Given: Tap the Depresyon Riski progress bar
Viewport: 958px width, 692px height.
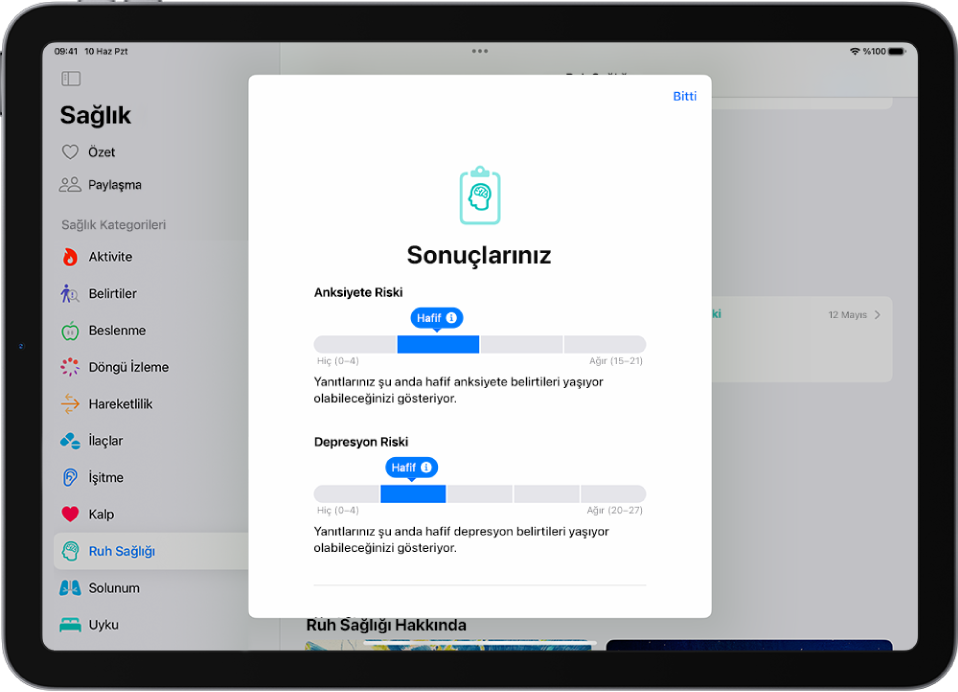Looking at the screenshot, I should point(480,494).
